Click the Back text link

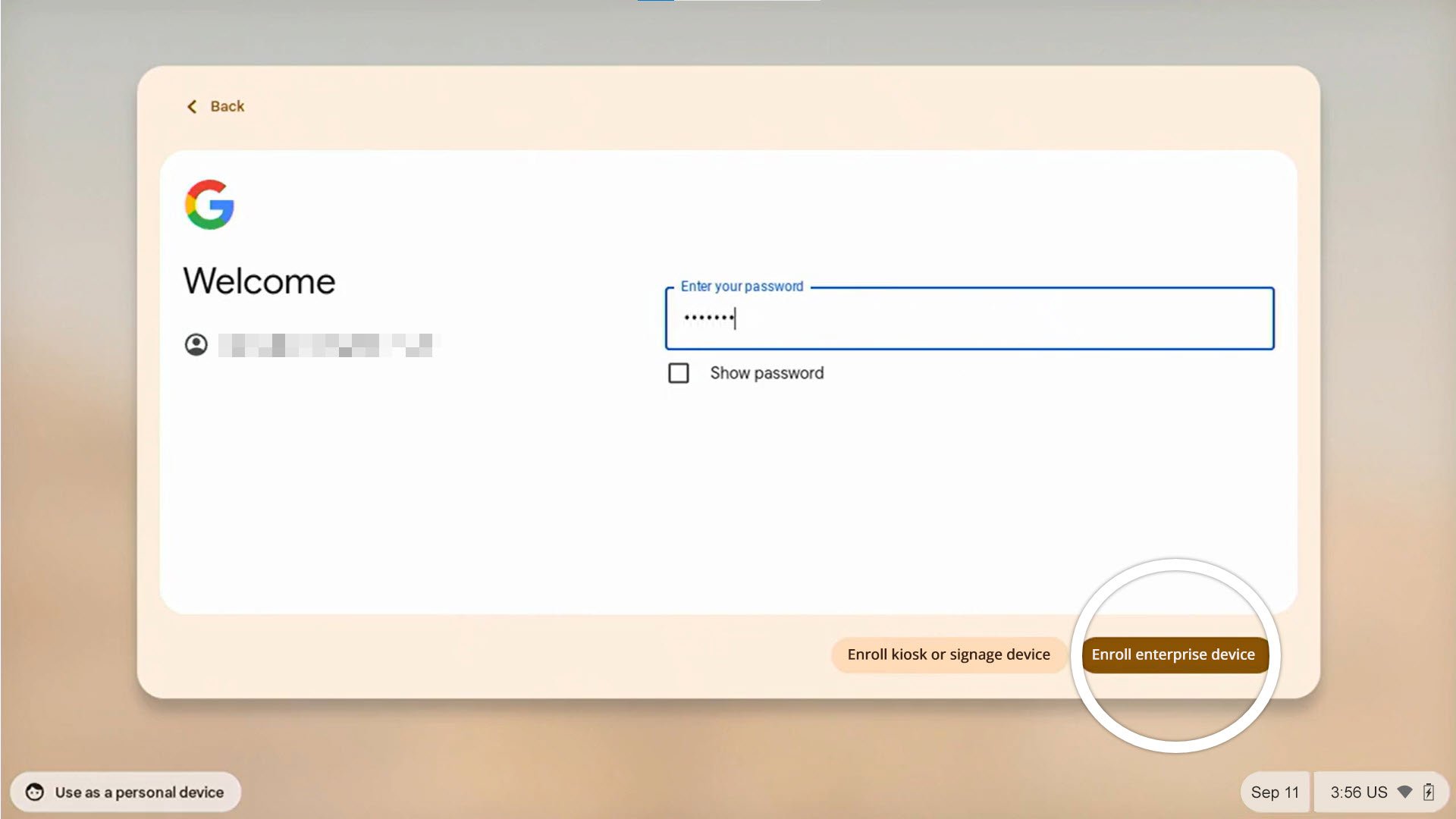227,107
